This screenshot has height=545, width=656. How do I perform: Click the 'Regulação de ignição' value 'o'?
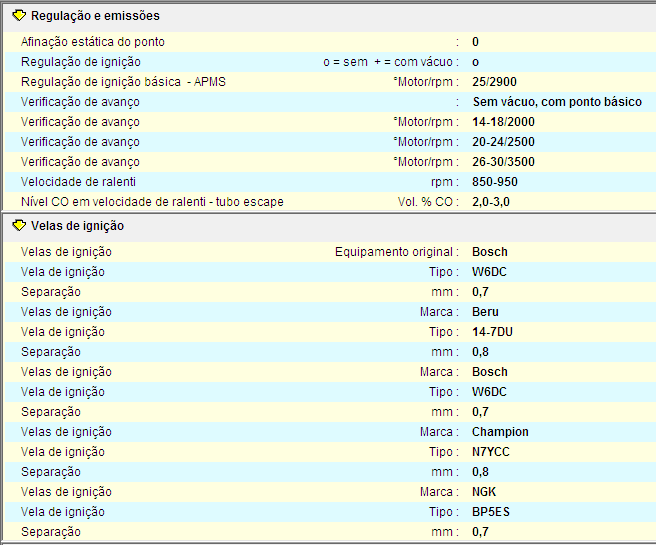pyautogui.click(x=475, y=62)
